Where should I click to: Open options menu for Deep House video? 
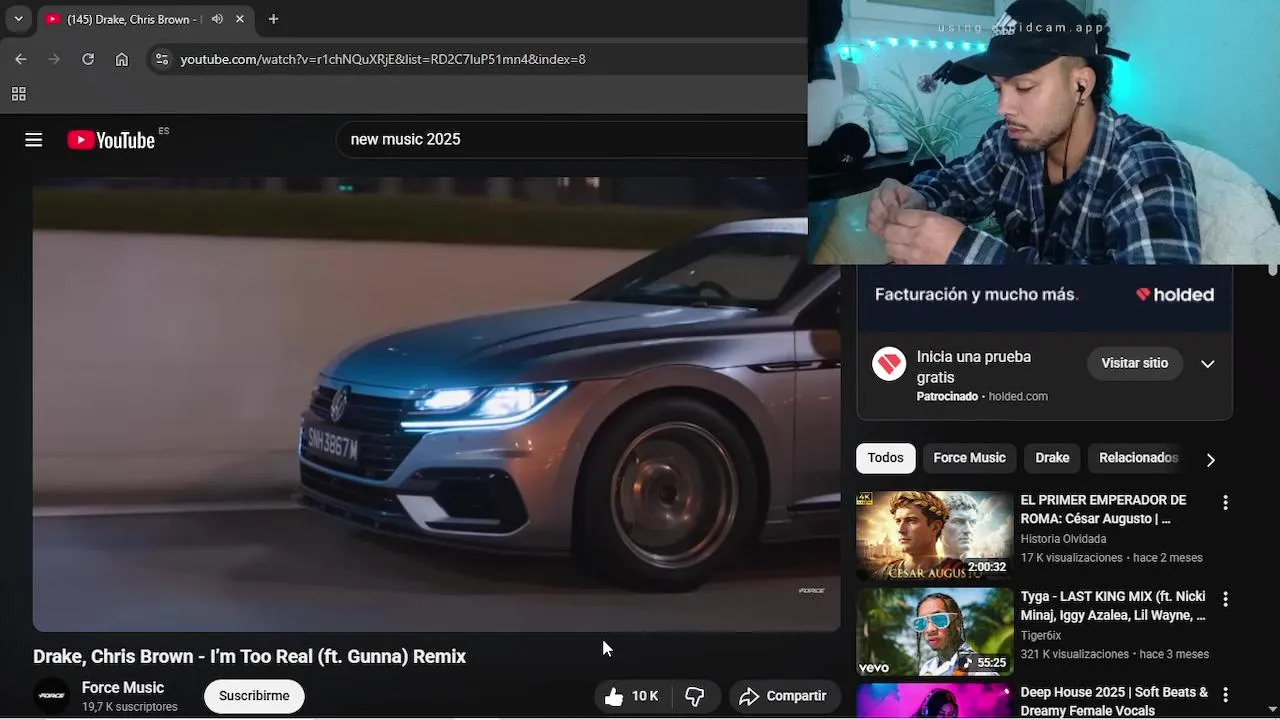tap(1225, 695)
